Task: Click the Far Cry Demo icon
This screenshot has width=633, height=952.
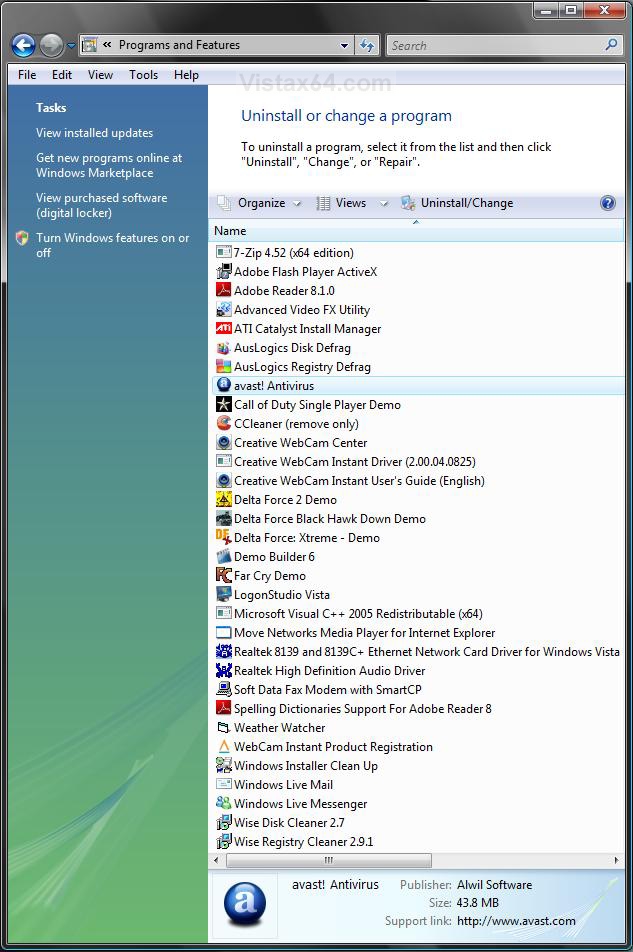Action: 223,575
